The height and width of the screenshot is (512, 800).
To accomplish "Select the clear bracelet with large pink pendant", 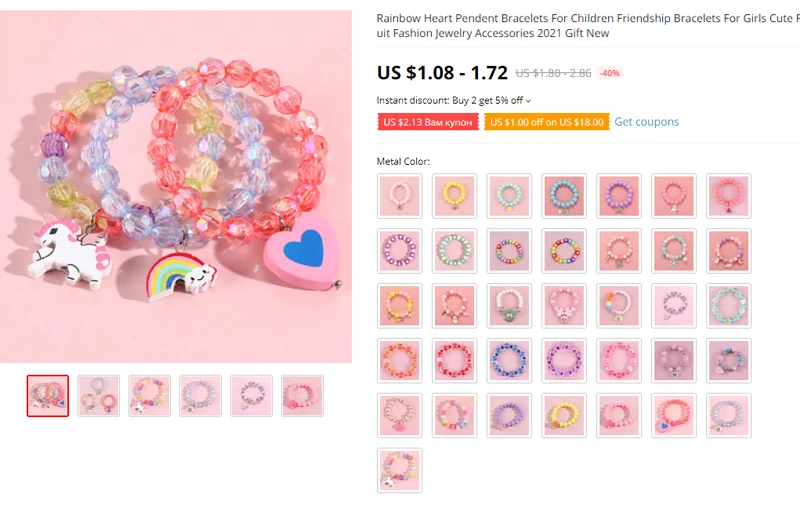I will tap(399, 416).
